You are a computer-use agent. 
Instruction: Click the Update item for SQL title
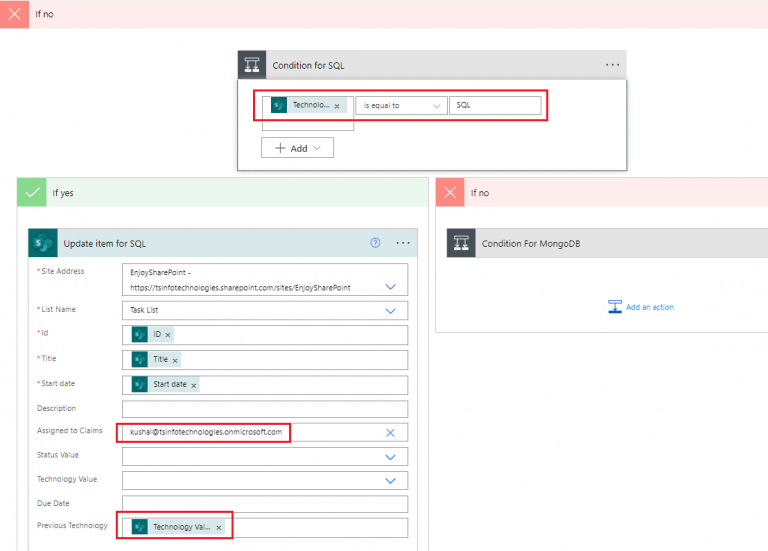tap(105, 243)
